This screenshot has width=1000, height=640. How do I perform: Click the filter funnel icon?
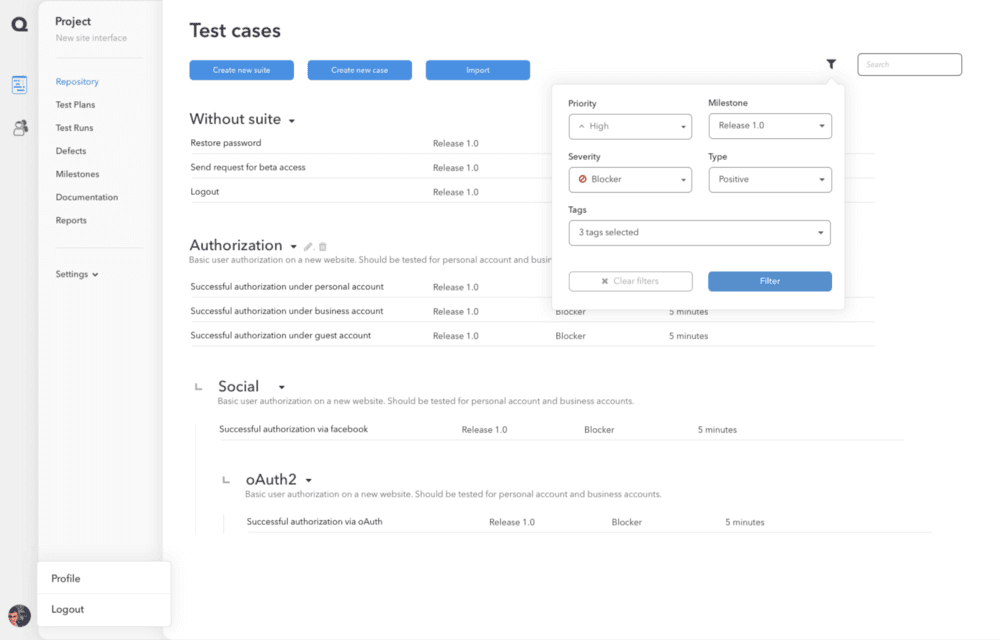[x=831, y=64]
